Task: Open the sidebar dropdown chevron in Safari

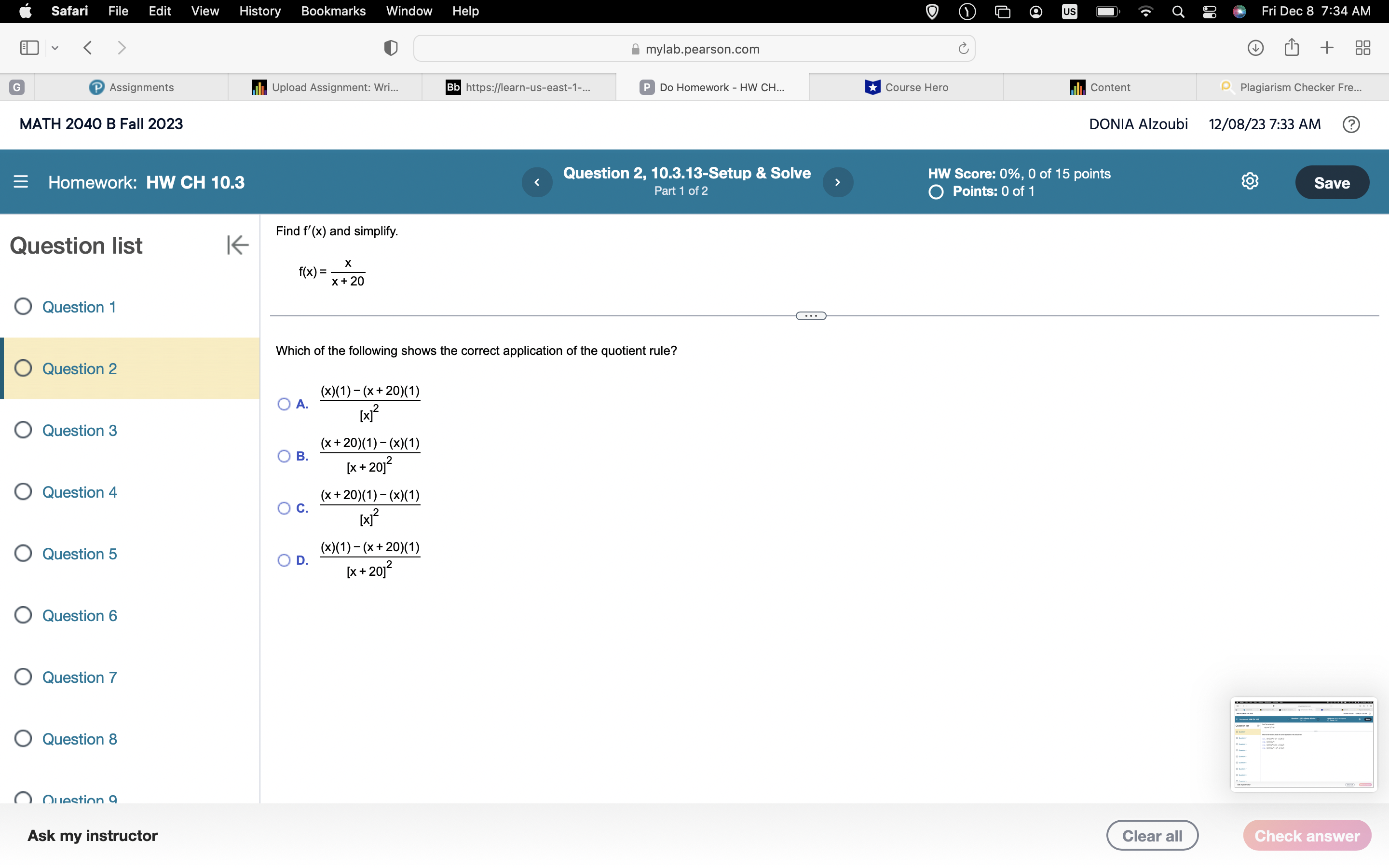Action: tap(54, 48)
